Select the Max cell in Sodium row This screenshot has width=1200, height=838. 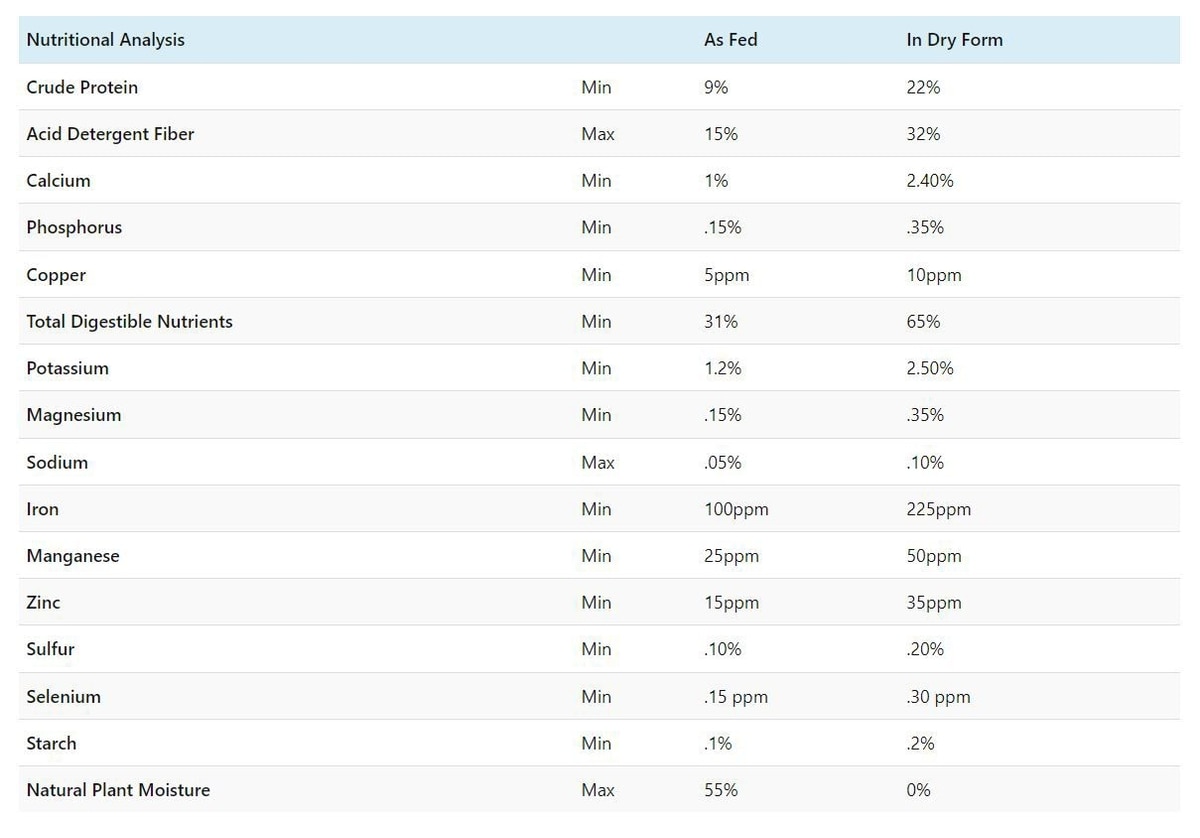[597, 462]
